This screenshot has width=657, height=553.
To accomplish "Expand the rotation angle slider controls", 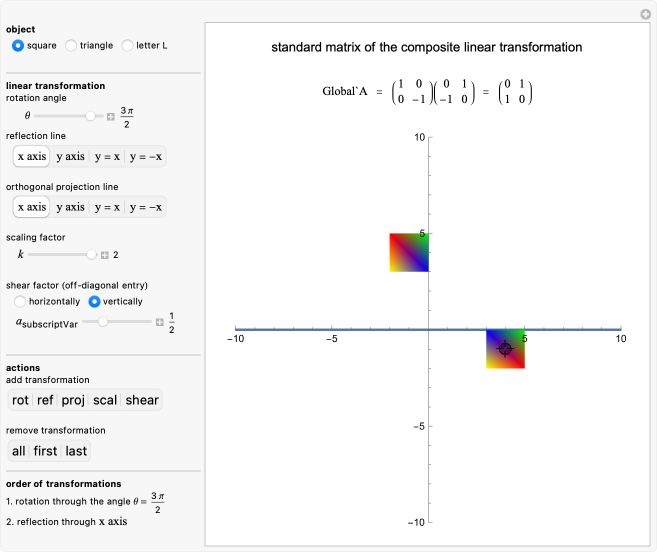I will pos(110,117).
